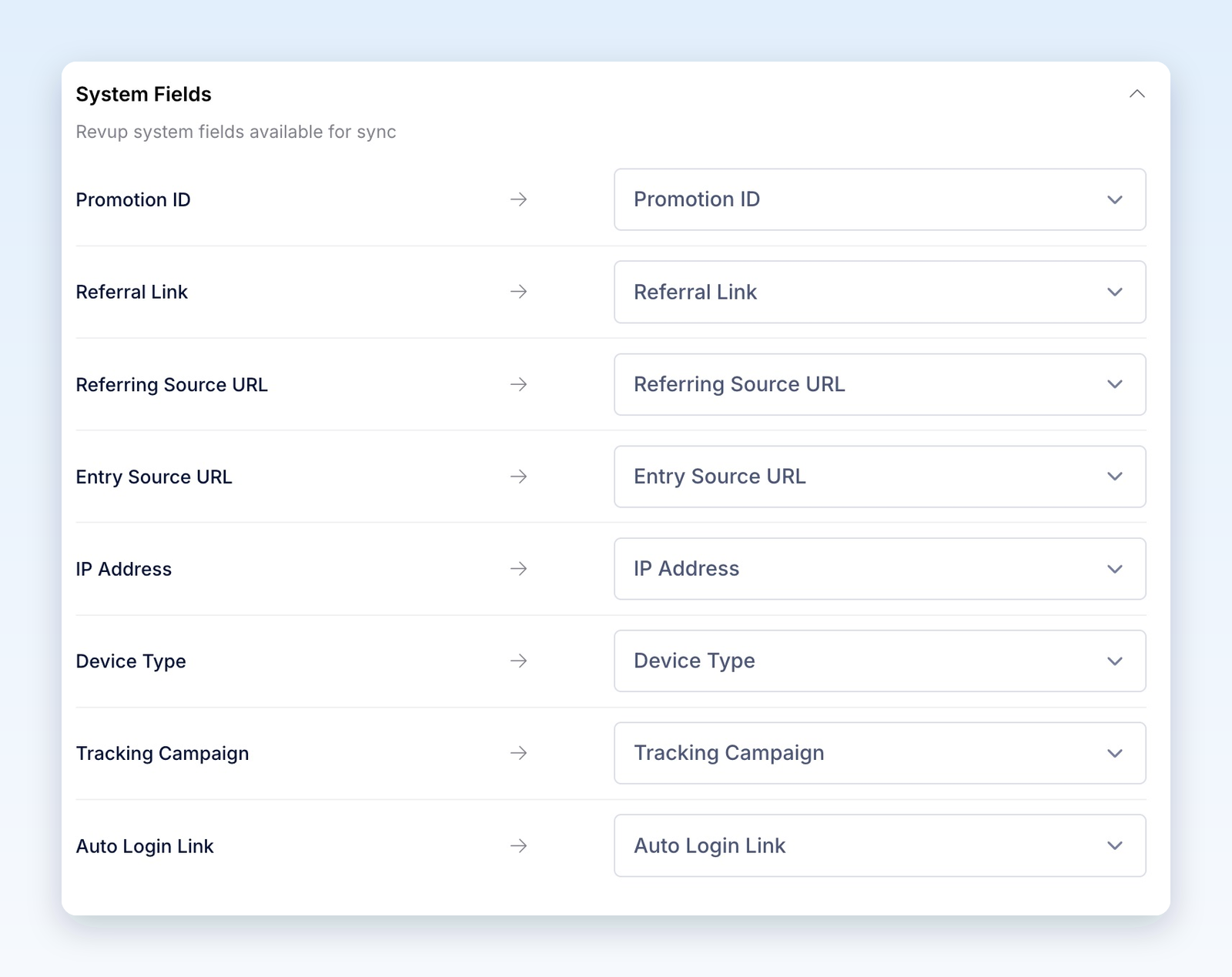1232x977 pixels.
Task: Open the Referring Source URL mapping dropdown
Action: 879,384
